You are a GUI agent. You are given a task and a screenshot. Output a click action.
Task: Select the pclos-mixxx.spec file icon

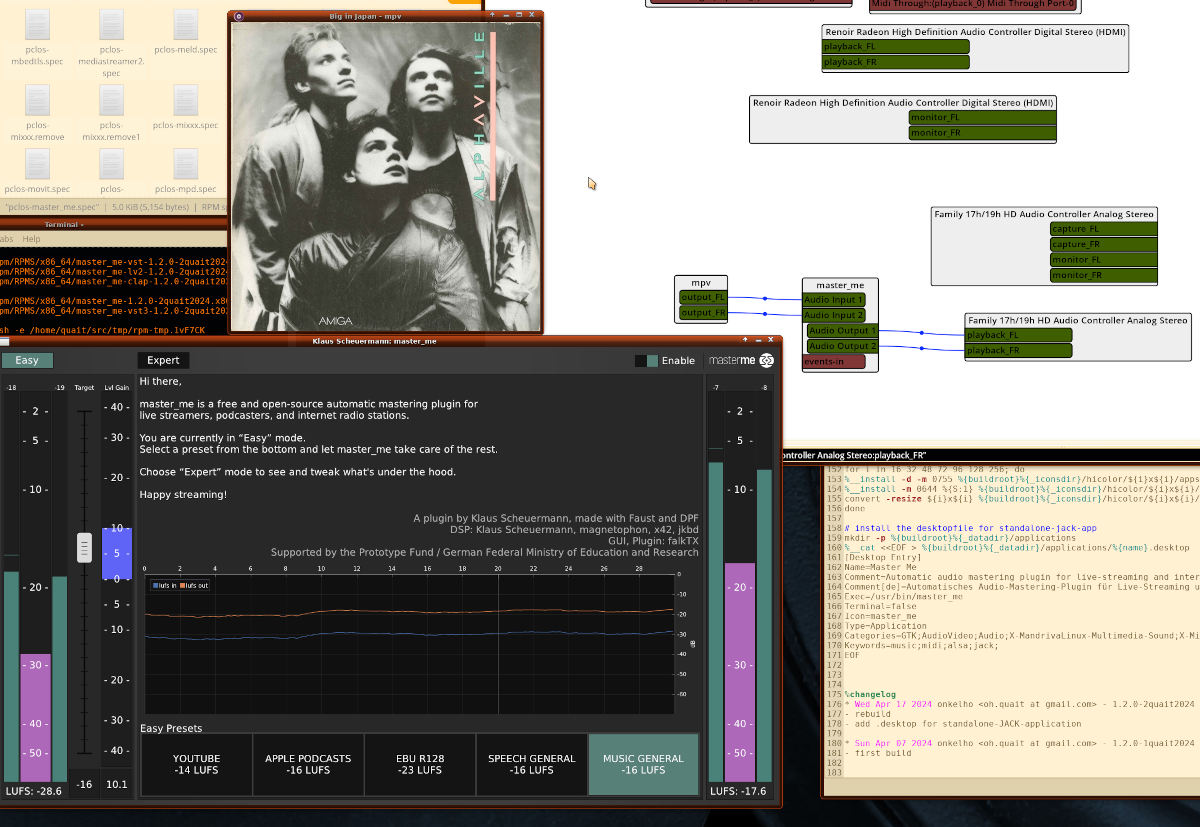pyautogui.click(x=185, y=101)
